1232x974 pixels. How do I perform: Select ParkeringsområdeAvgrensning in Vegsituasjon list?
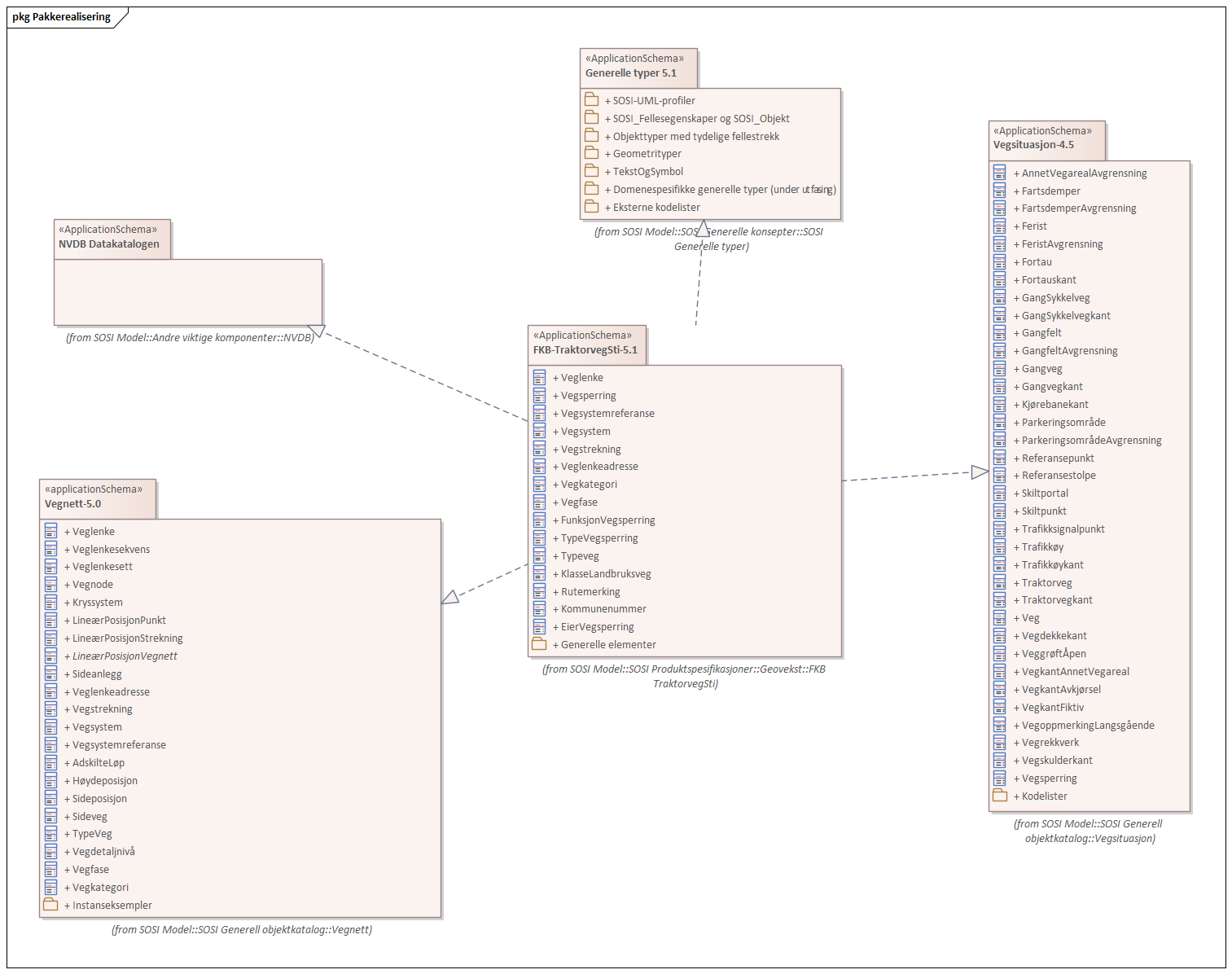[x=1091, y=441]
